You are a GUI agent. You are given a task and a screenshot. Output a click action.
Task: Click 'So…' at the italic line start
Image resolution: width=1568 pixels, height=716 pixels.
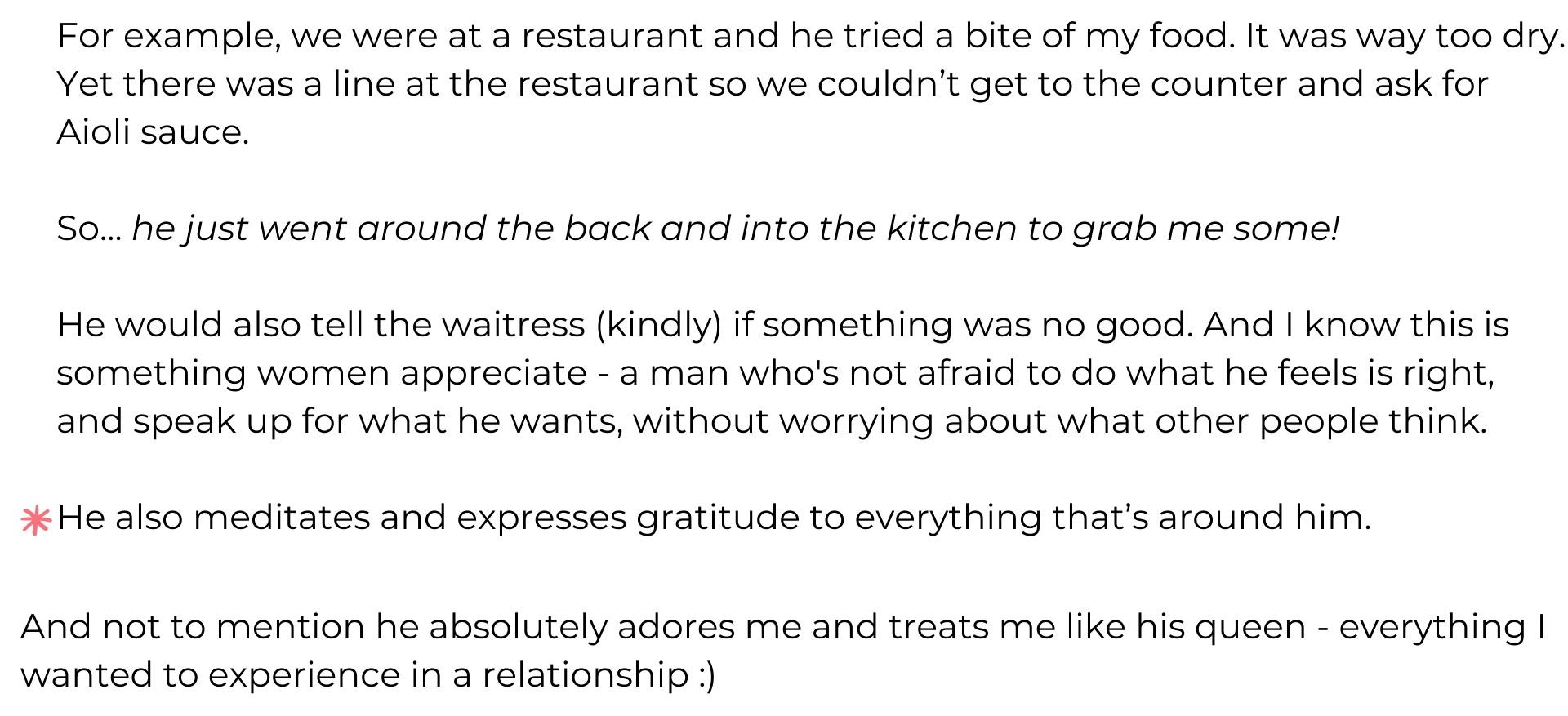point(89,229)
